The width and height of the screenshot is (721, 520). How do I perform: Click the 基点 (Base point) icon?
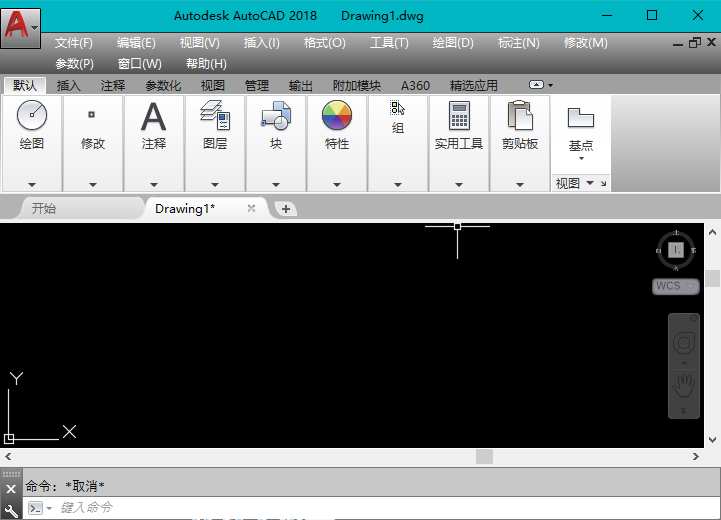point(581,118)
